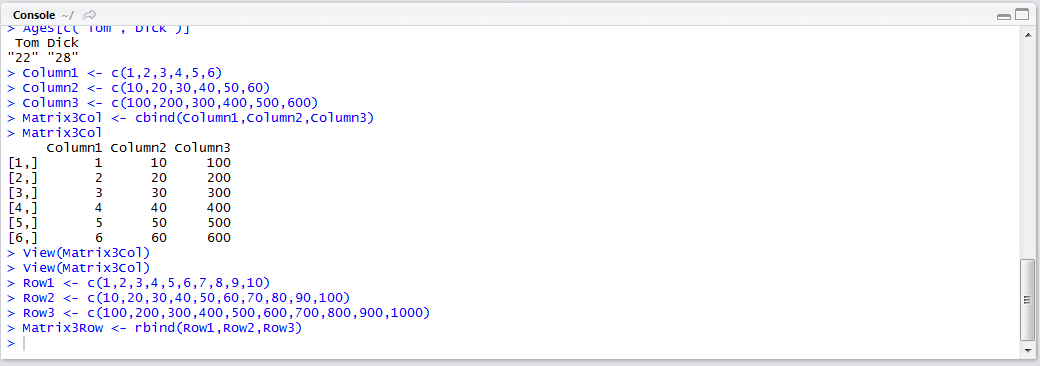Select the Console tab
The image size is (1040, 366).
coord(34,15)
